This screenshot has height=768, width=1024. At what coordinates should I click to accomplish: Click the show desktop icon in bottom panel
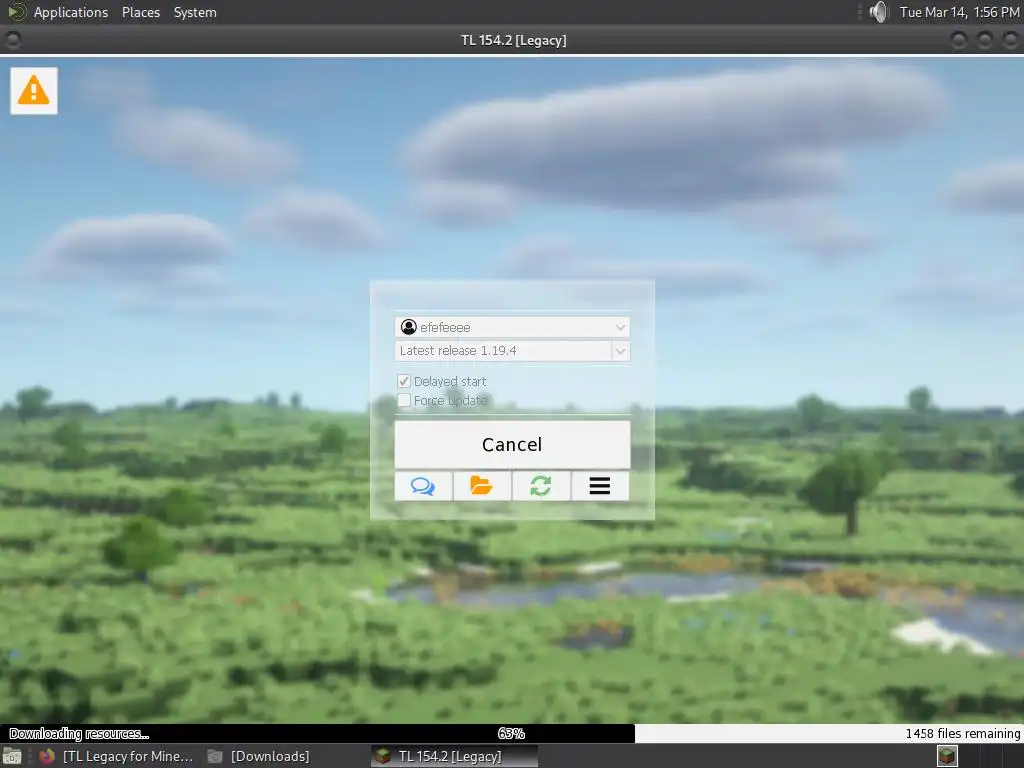pos(12,756)
